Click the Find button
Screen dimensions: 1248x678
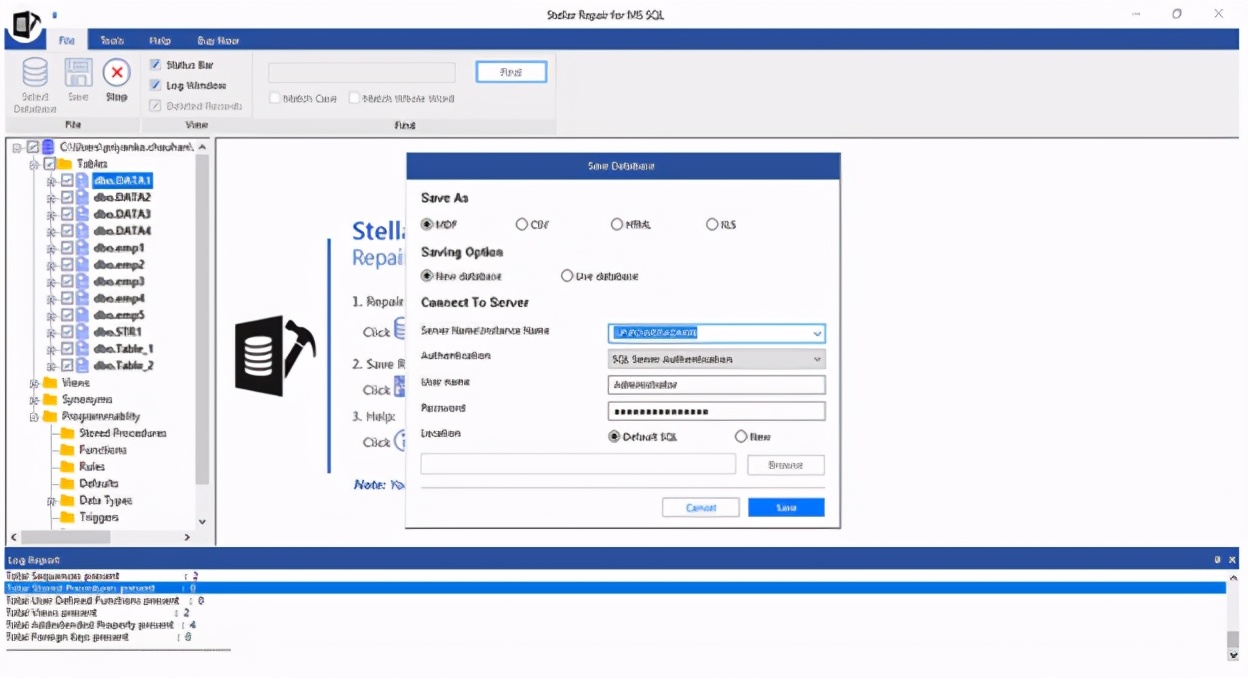tap(511, 72)
